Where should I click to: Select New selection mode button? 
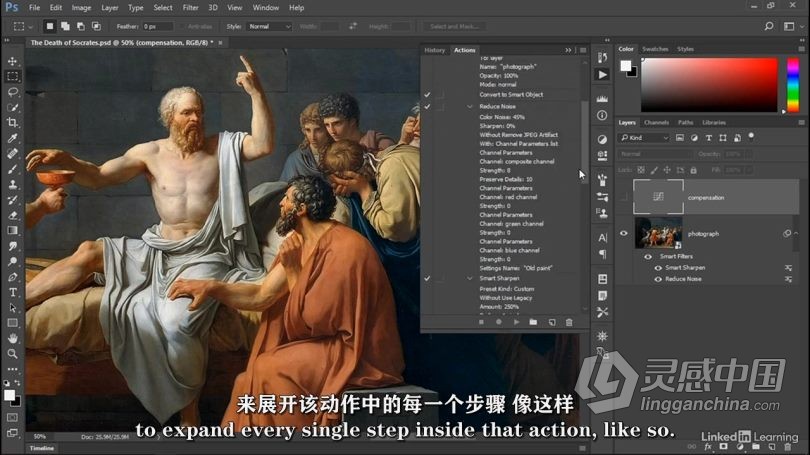pos(50,26)
